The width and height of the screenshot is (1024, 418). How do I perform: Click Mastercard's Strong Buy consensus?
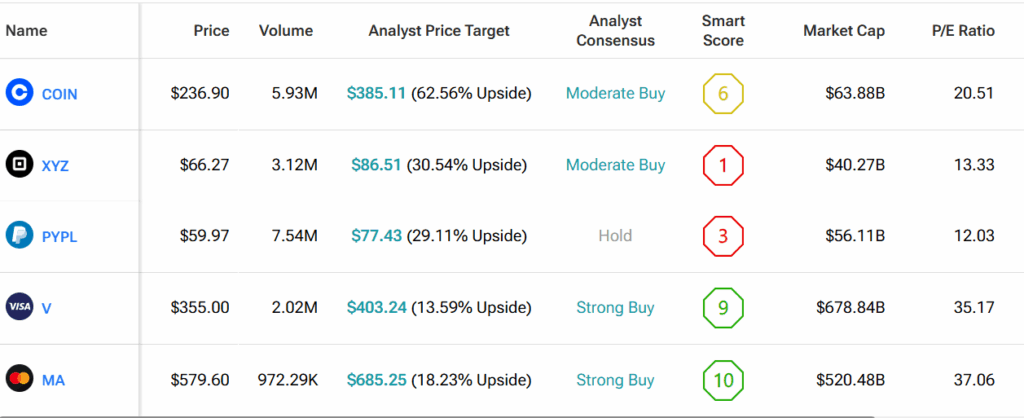tap(615, 380)
